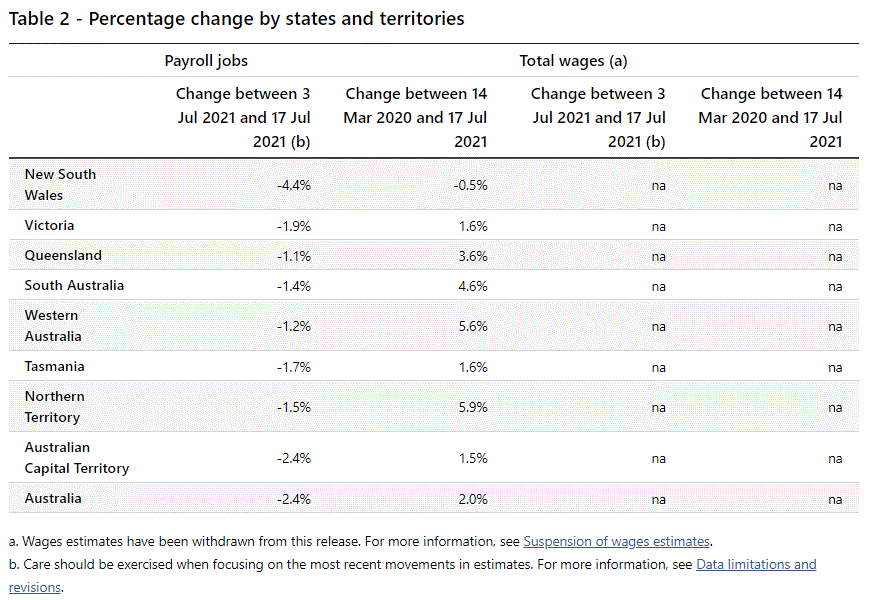Click the Victoria row label

coord(49,225)
